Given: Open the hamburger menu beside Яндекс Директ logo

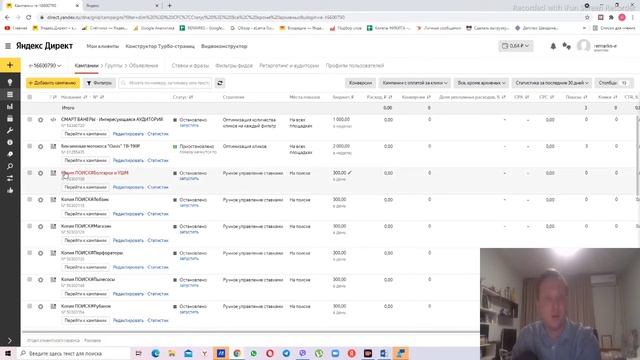Looking at the screenshot, I should click(8, 46).
